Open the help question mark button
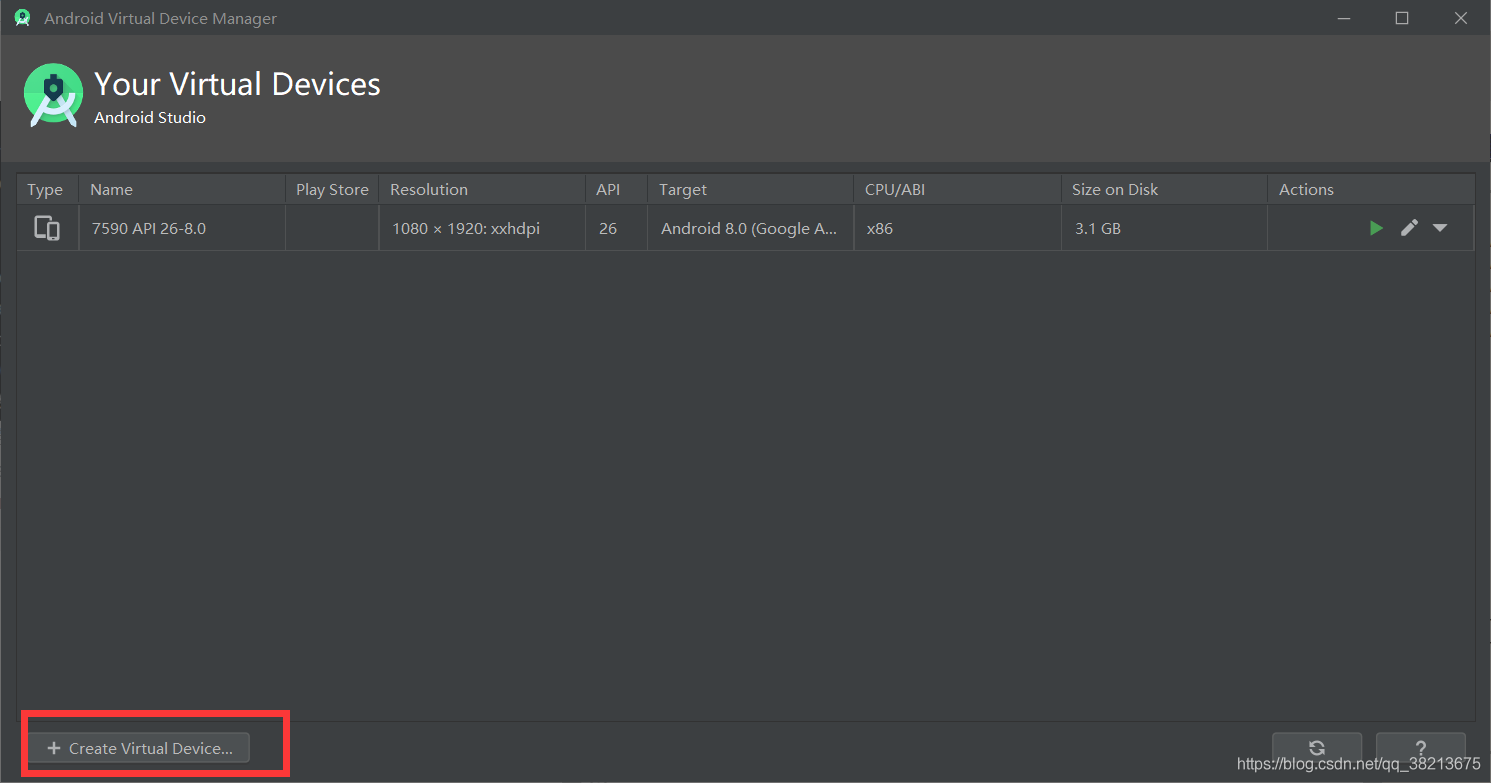The width and height of the screenshot is (1491, 783). (1421, 748)
